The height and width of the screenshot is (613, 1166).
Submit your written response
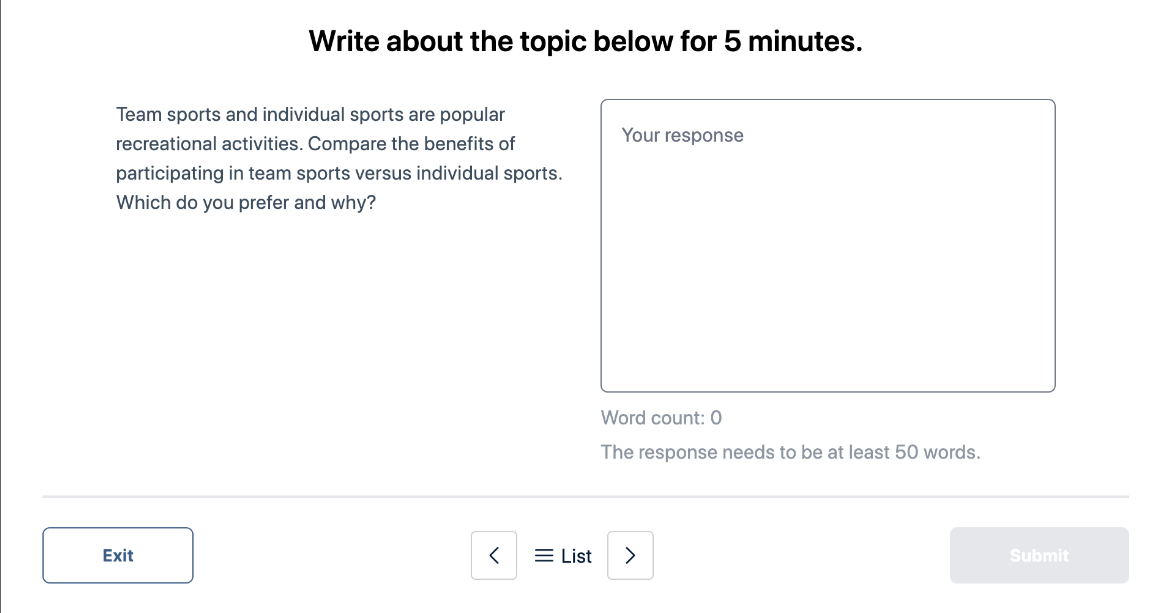pyautogui.click(x=1039, y=555)
